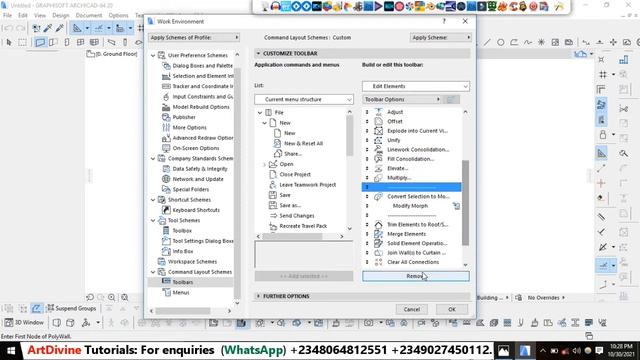Select Join Wall(s) to Curtain Wall icon
This screenshot has width=640, height=360.
click(x=378, y=253)
